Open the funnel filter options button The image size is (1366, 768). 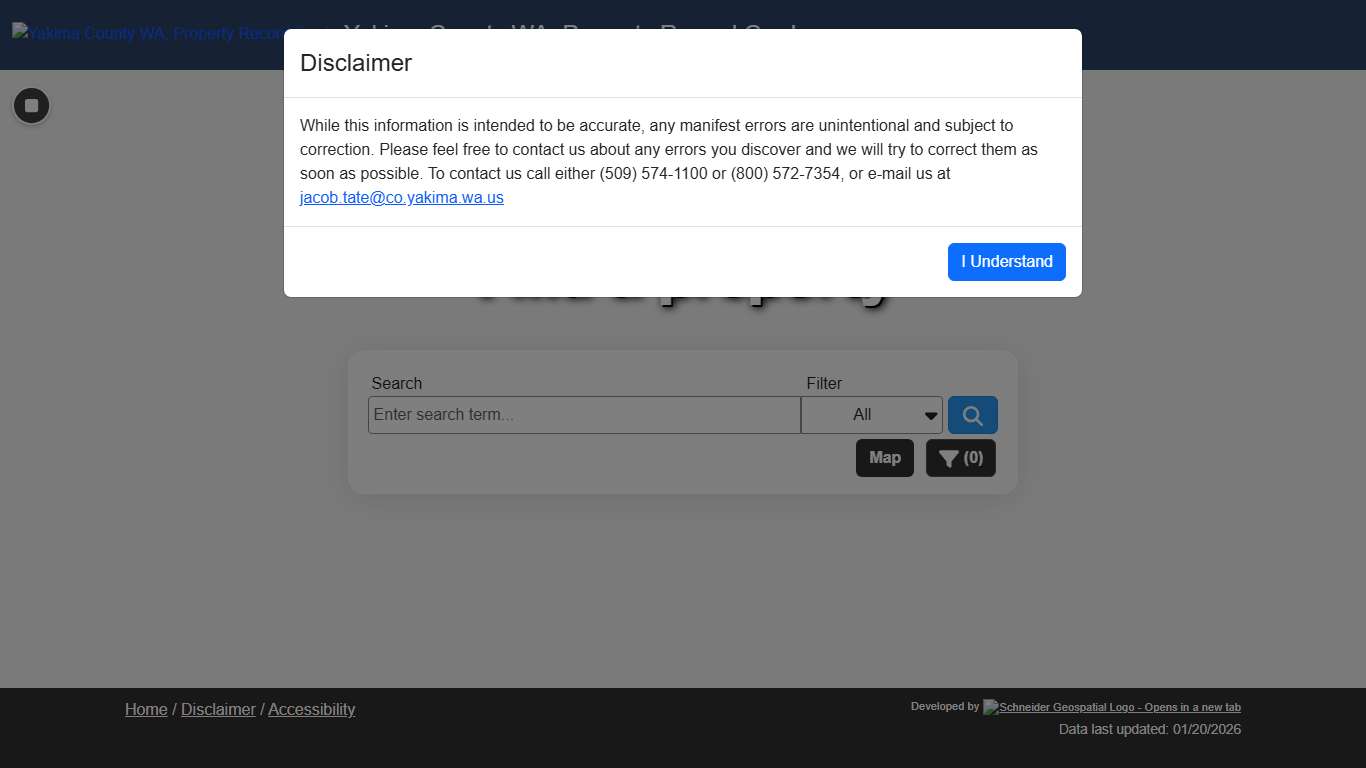pos(960,458)
